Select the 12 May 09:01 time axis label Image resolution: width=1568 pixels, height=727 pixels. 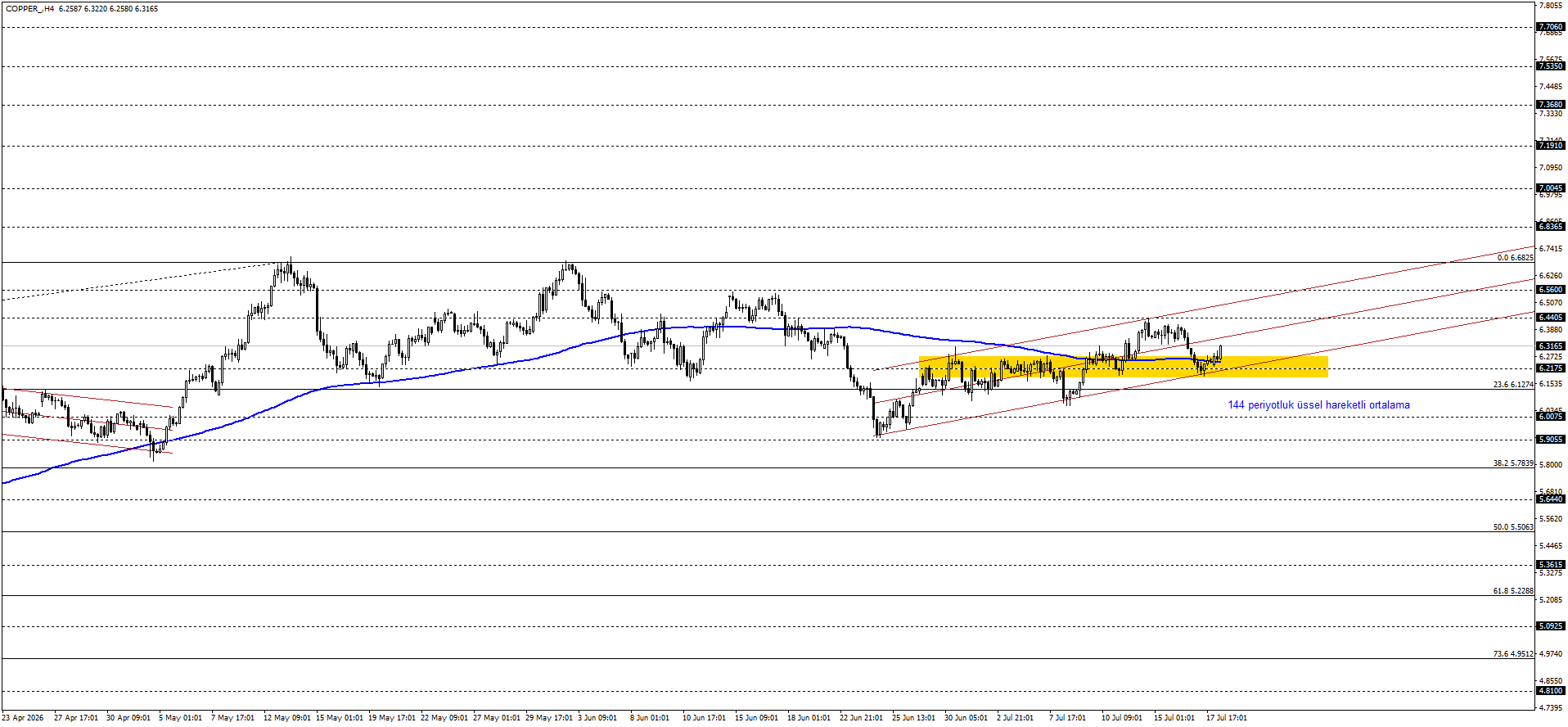coord(287,718)
